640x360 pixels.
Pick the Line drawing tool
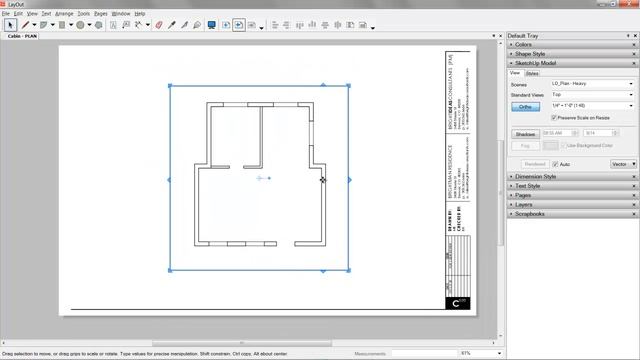tap(25, 25)
